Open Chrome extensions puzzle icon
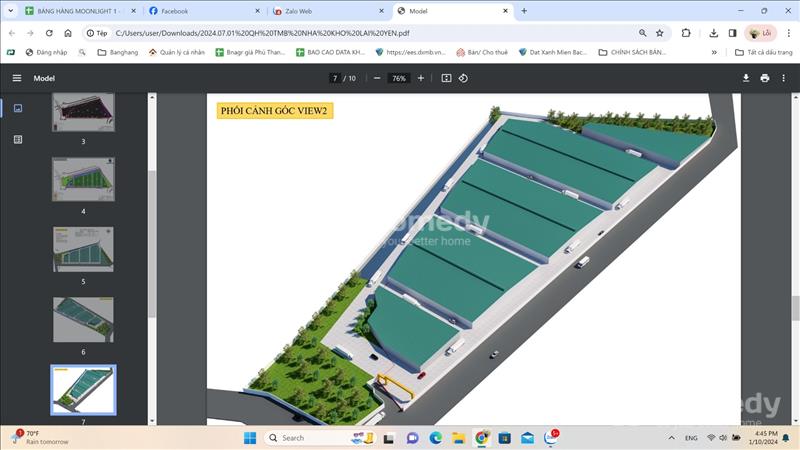Image resolution: width=800 pixels, height=450 pixels. tap(686, 33)
